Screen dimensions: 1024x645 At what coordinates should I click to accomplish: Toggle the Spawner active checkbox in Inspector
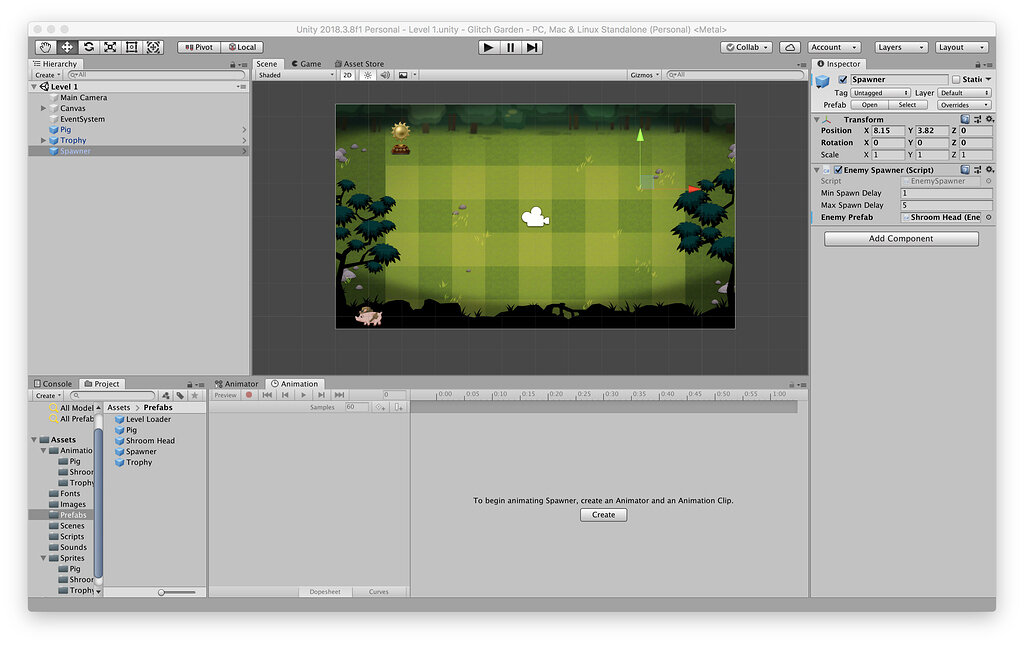click(x=842, y=80)
